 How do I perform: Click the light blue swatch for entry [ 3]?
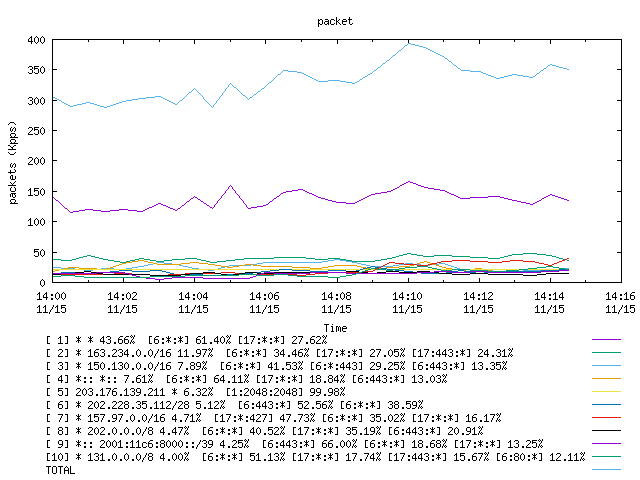click(x=606, y=366)
